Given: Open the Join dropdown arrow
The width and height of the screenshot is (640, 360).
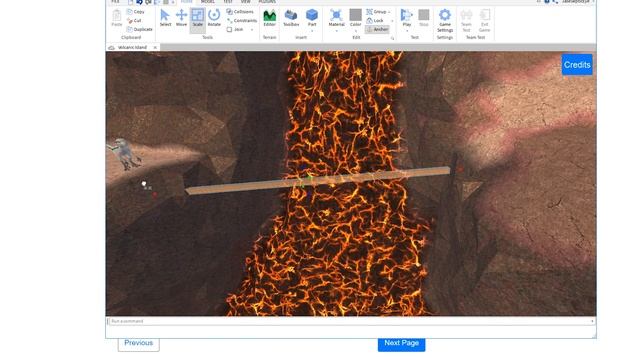Looking at the screenshot, I should [252, 29].
